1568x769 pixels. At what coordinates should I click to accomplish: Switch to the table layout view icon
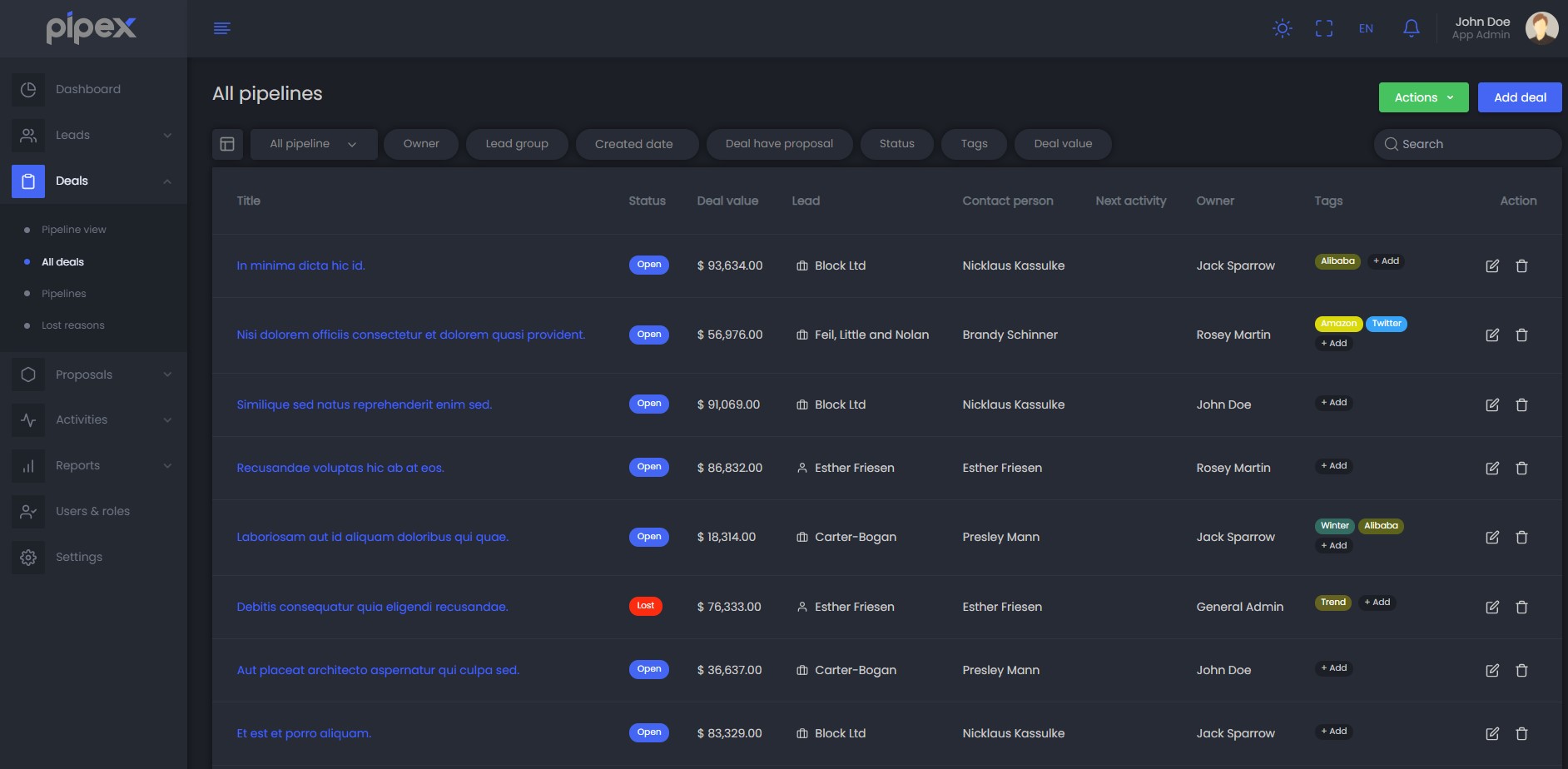[x=227, y=144]
